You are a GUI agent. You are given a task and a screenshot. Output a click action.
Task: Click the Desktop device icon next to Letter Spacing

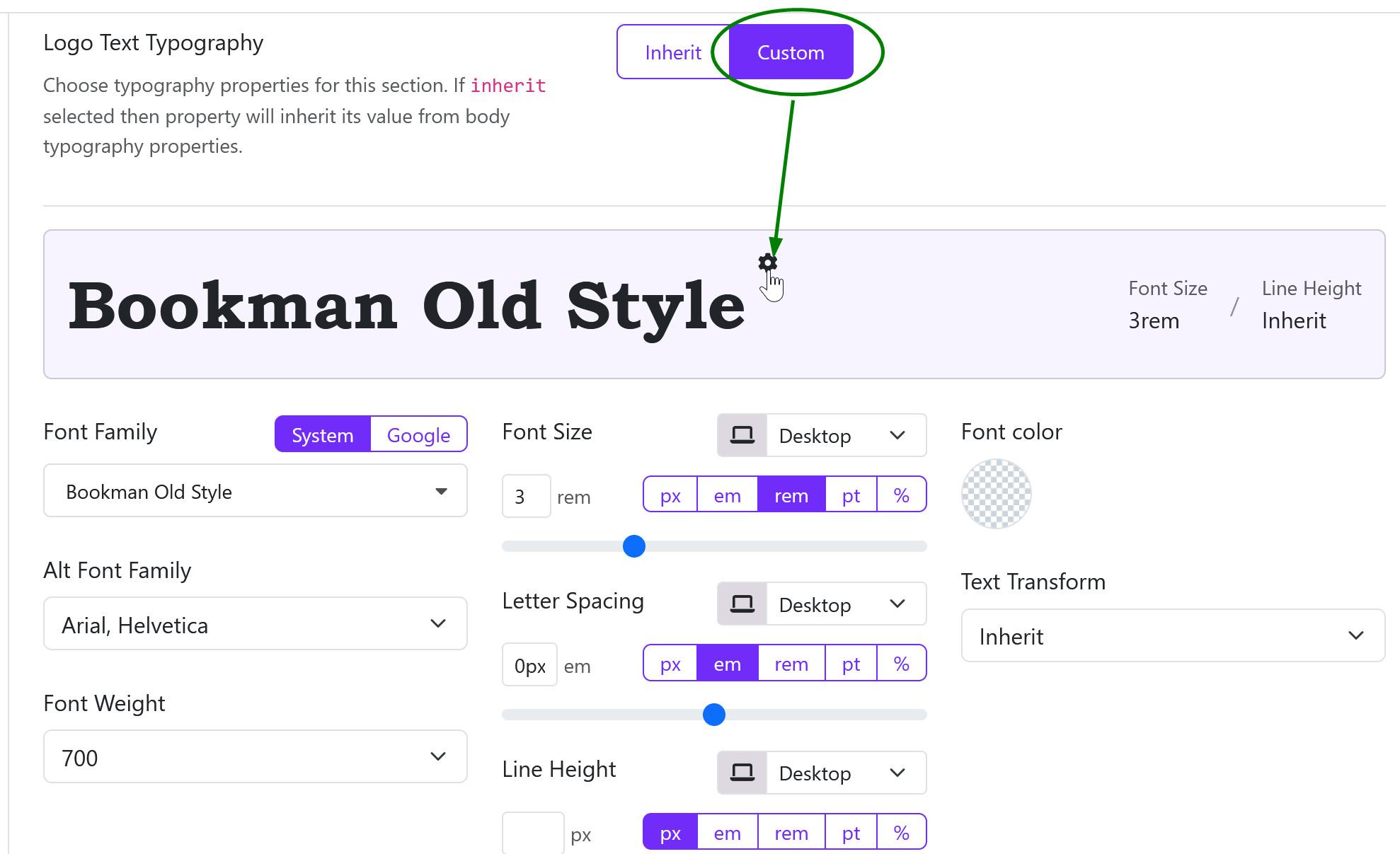tap(741, 604)
